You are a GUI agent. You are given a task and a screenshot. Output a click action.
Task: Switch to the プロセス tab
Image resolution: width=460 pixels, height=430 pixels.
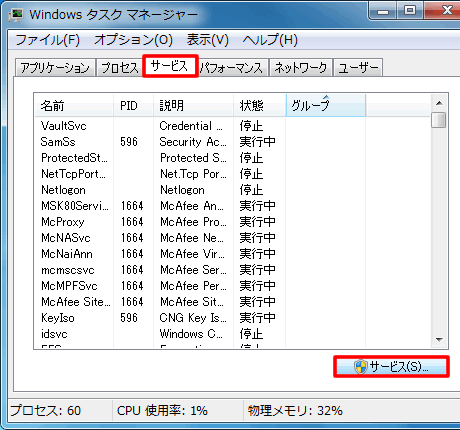pyautogui.click(x=120, y=68)
